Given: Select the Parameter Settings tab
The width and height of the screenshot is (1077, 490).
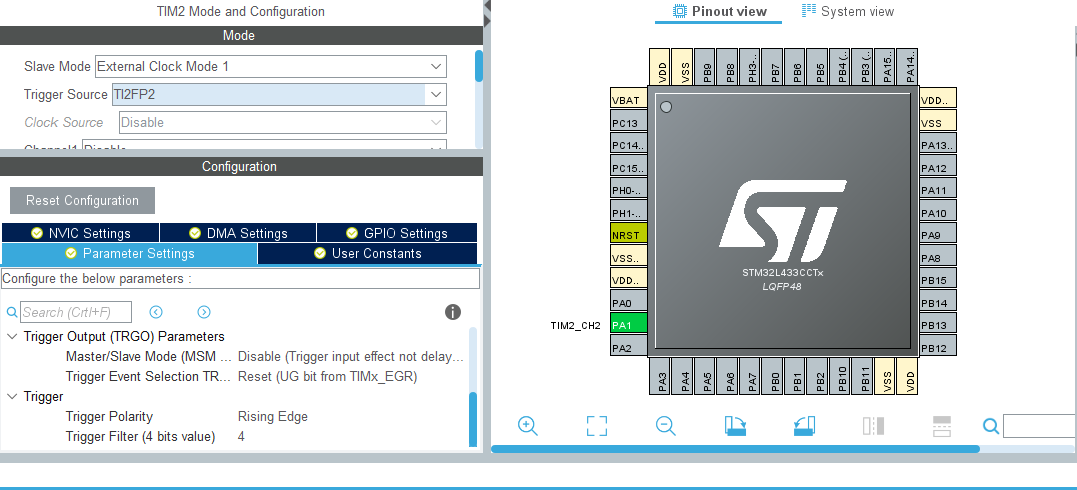Looking at the screenshot, I should 129,254.
